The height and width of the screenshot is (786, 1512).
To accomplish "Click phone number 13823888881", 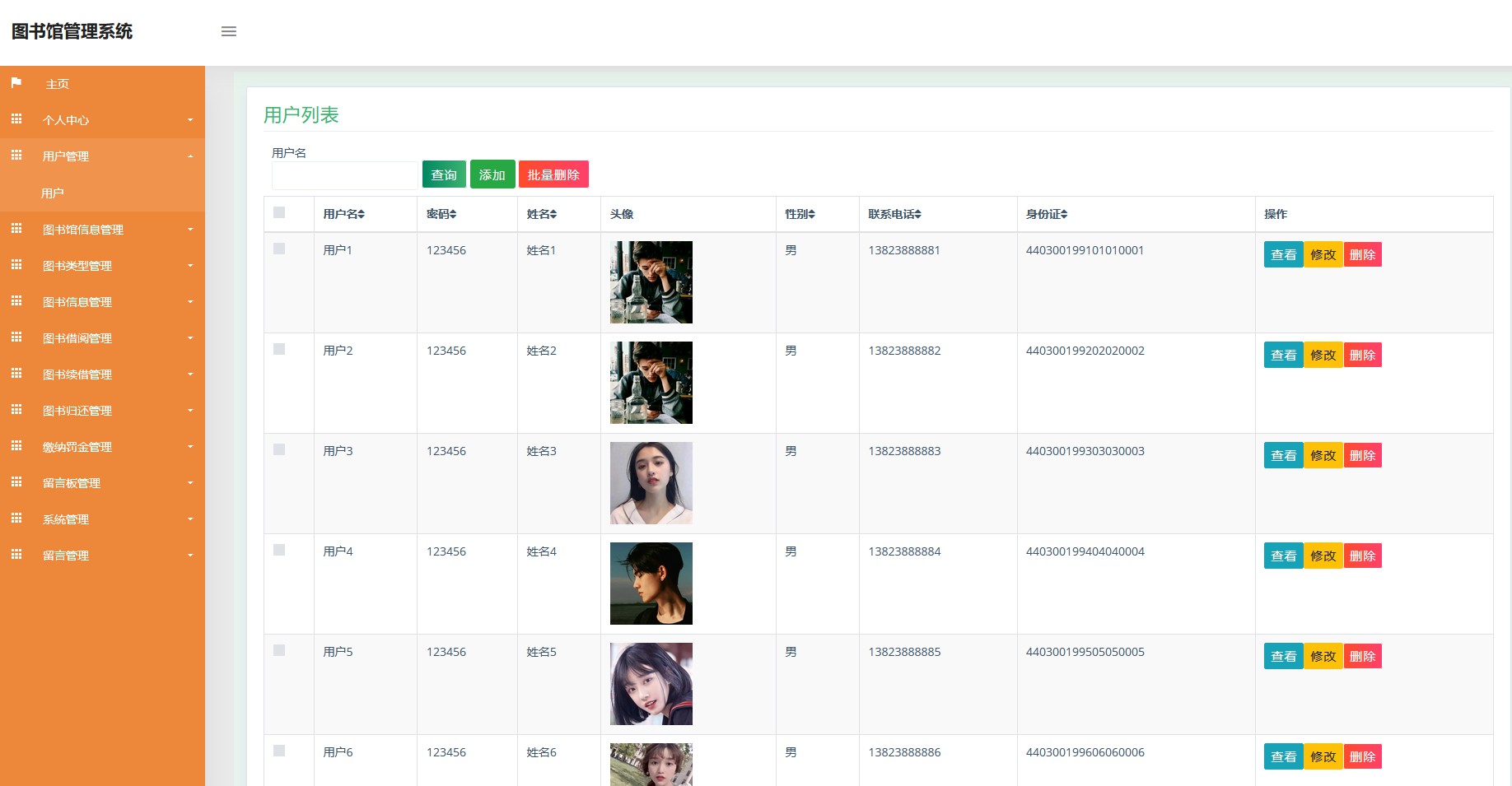I will click(x=904, y=250).
